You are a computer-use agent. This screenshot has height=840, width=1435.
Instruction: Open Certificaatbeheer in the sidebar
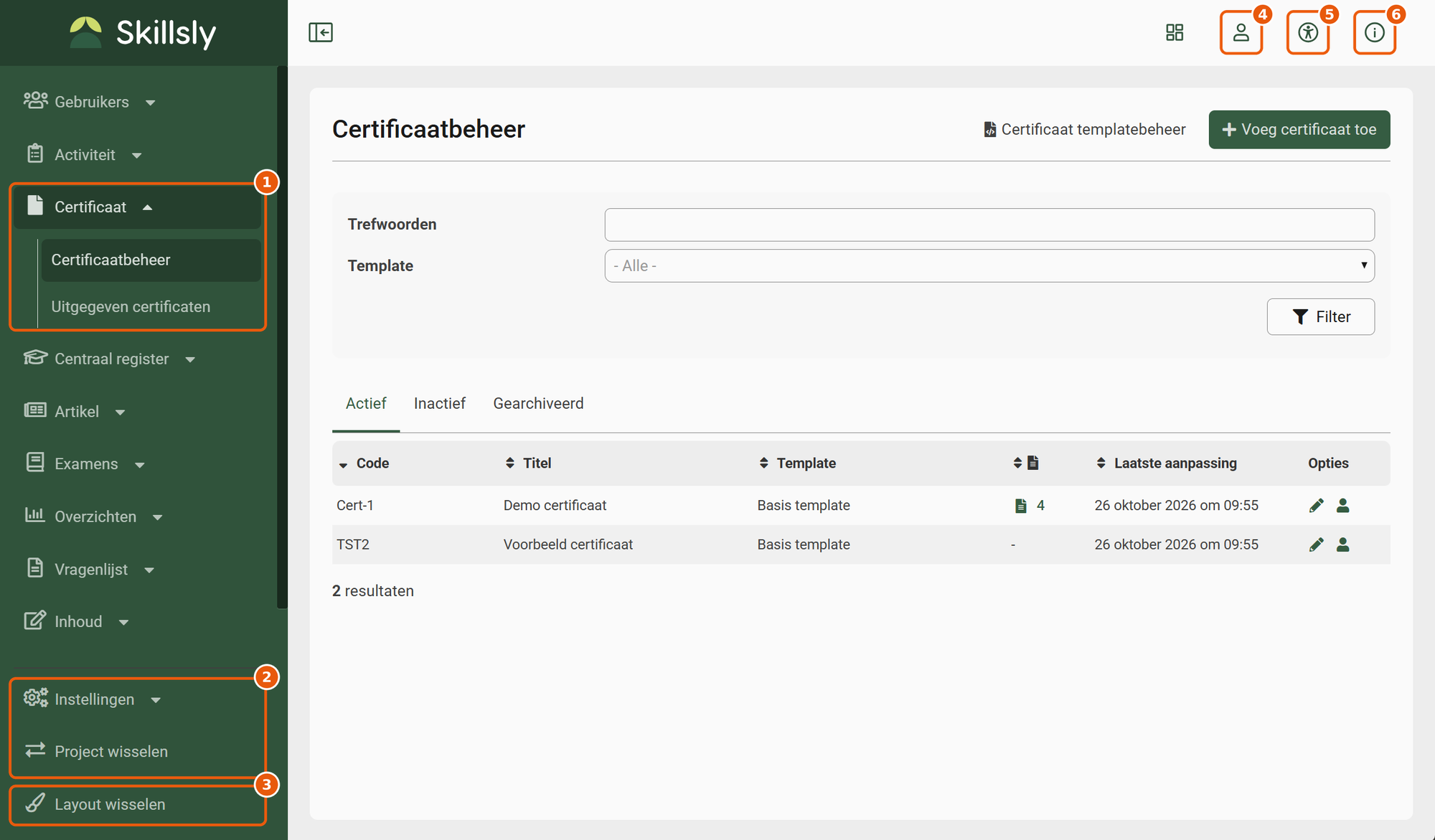(x=151, y=260)
